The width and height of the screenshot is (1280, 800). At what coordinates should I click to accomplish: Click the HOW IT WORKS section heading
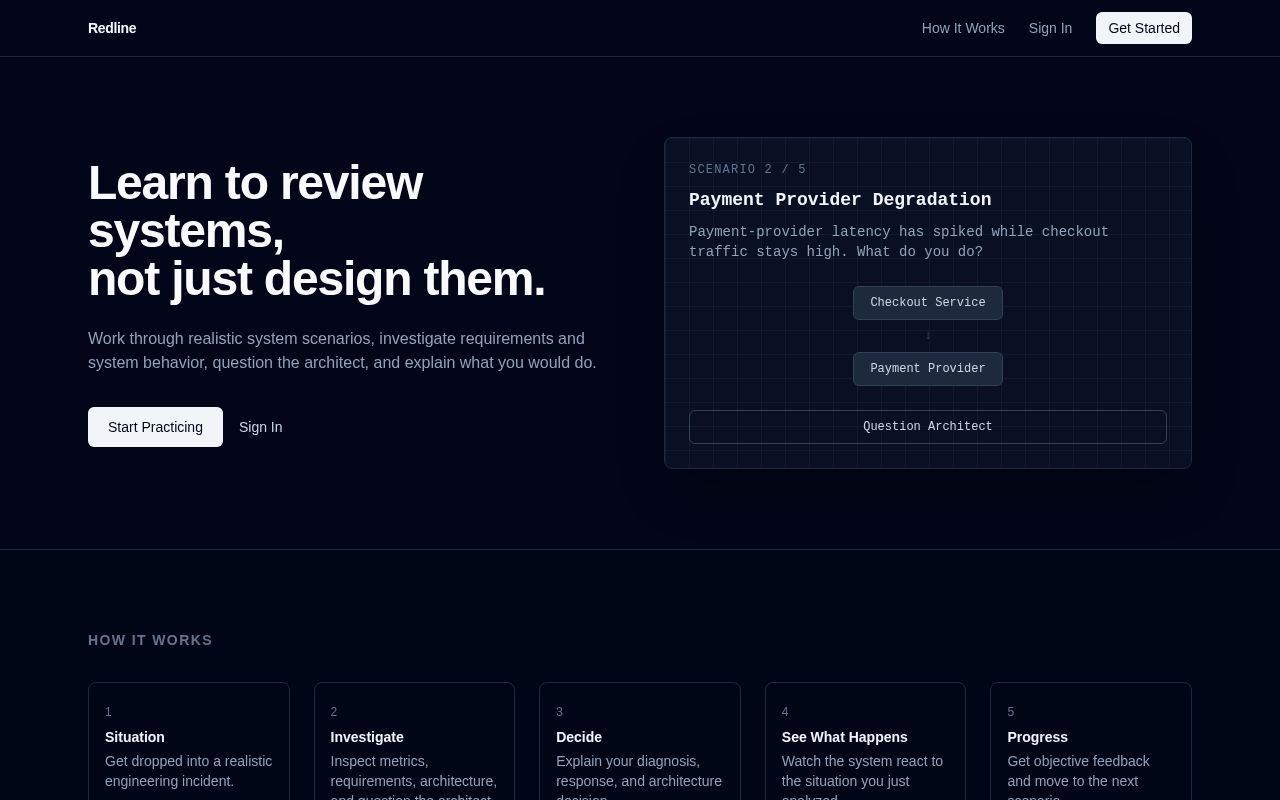150,640
